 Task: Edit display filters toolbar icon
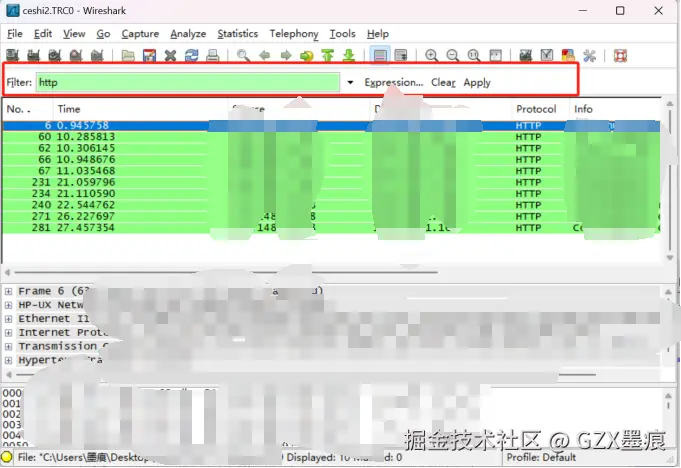click(547, 55)
